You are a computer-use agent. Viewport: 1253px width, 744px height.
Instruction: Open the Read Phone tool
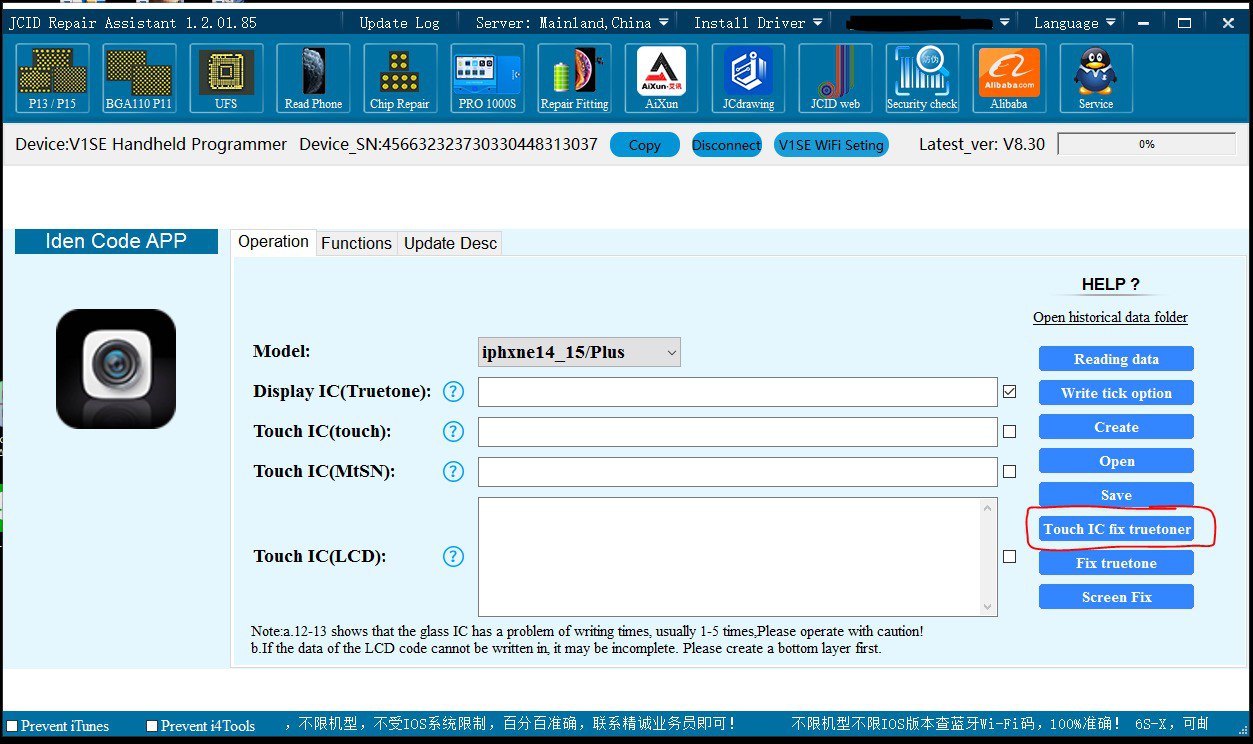click(313, 78)
